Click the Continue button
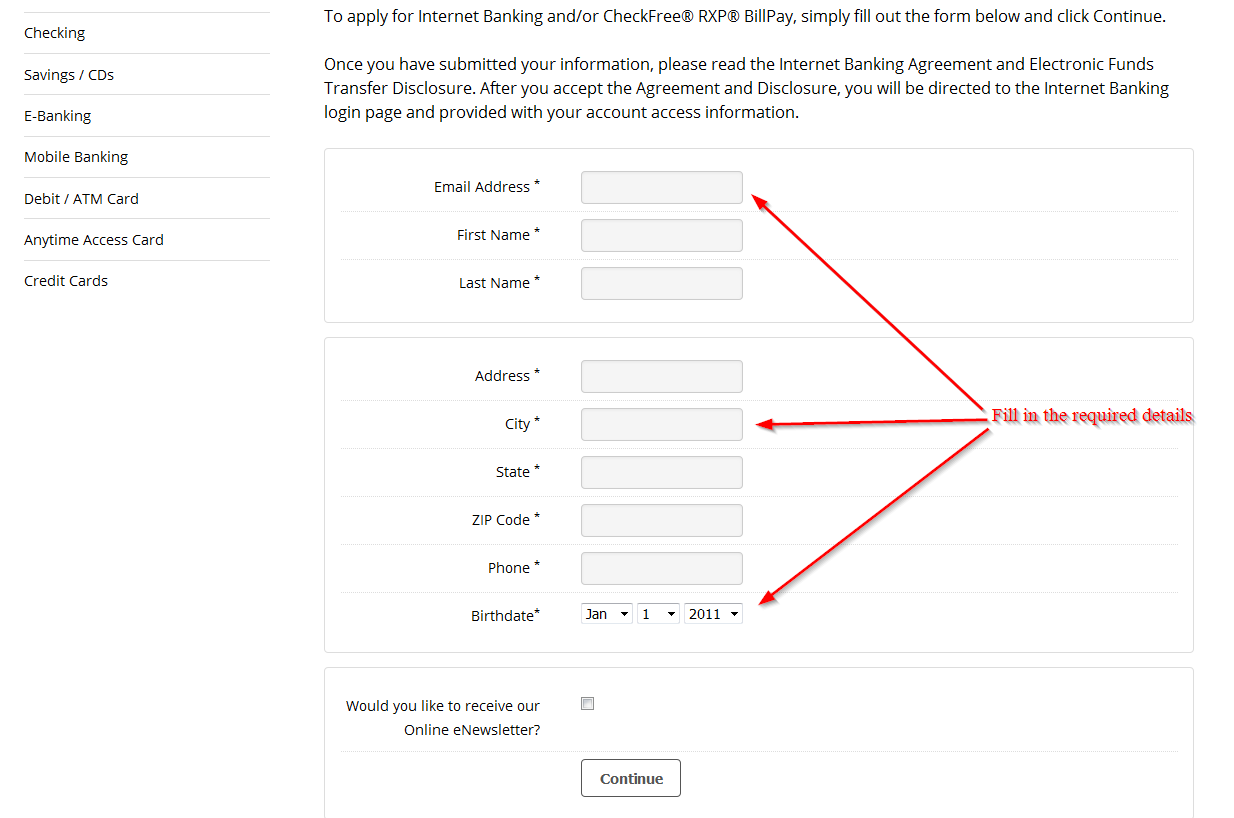 [631, 778]
